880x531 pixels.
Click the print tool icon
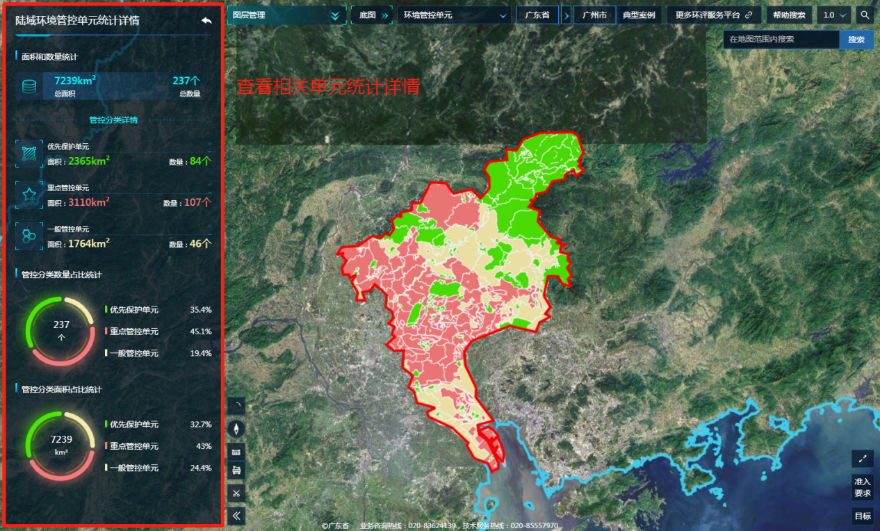coord(237,471)
